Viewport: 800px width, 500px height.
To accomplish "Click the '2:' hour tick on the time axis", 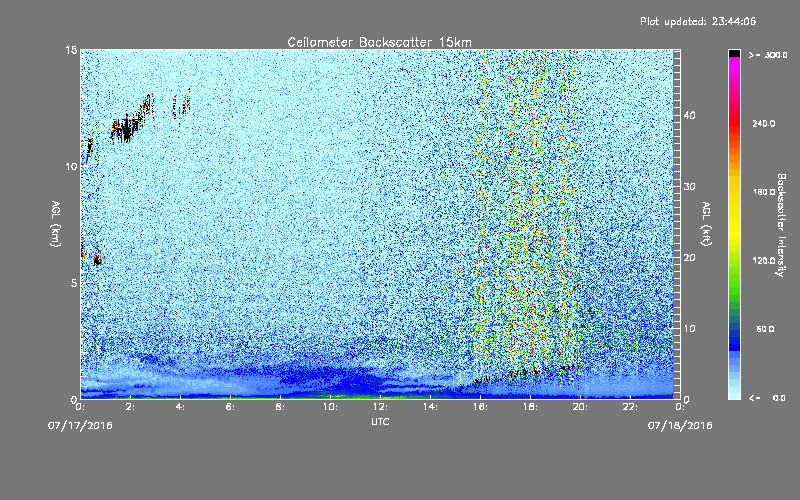I will coord(131,407).
